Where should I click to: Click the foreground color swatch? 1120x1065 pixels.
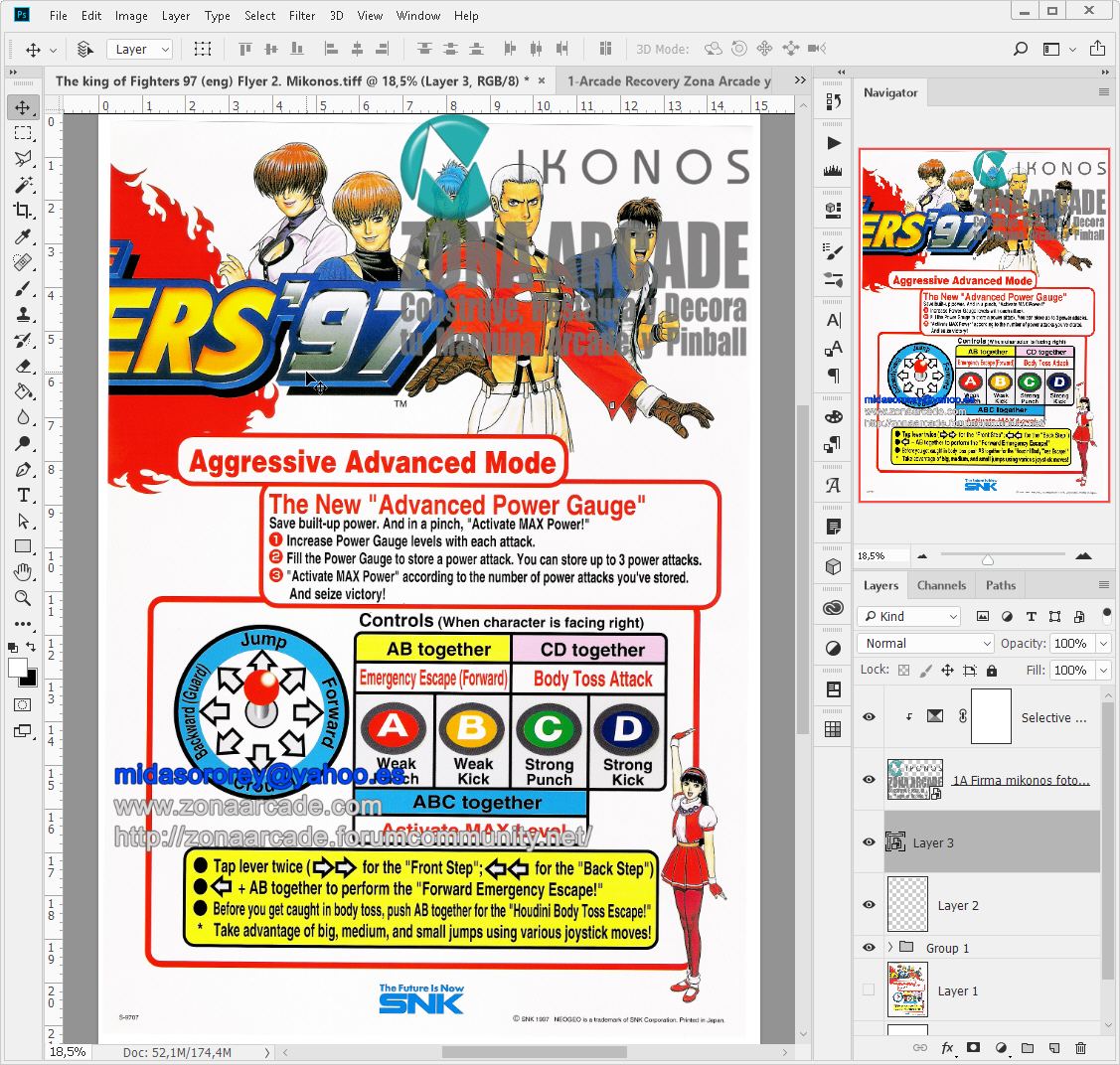[18, 668]
